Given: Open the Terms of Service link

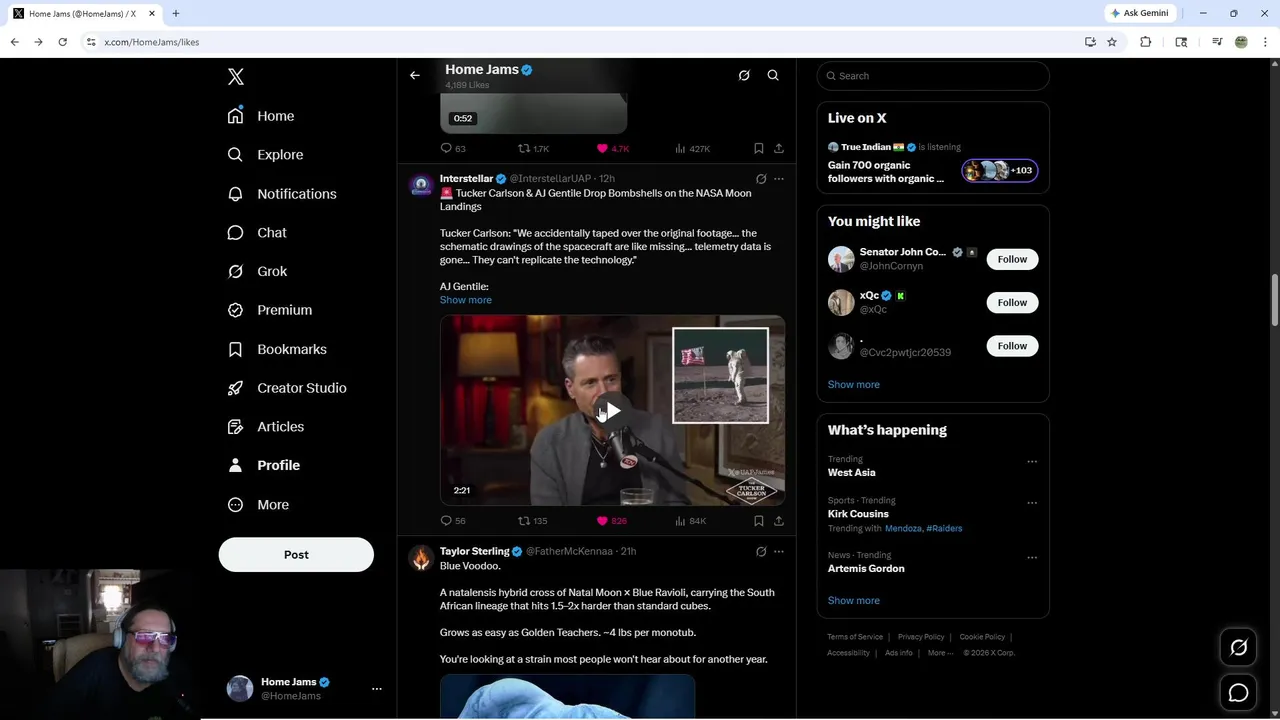Looking at the screenshot, I should (x=855, y=637).
